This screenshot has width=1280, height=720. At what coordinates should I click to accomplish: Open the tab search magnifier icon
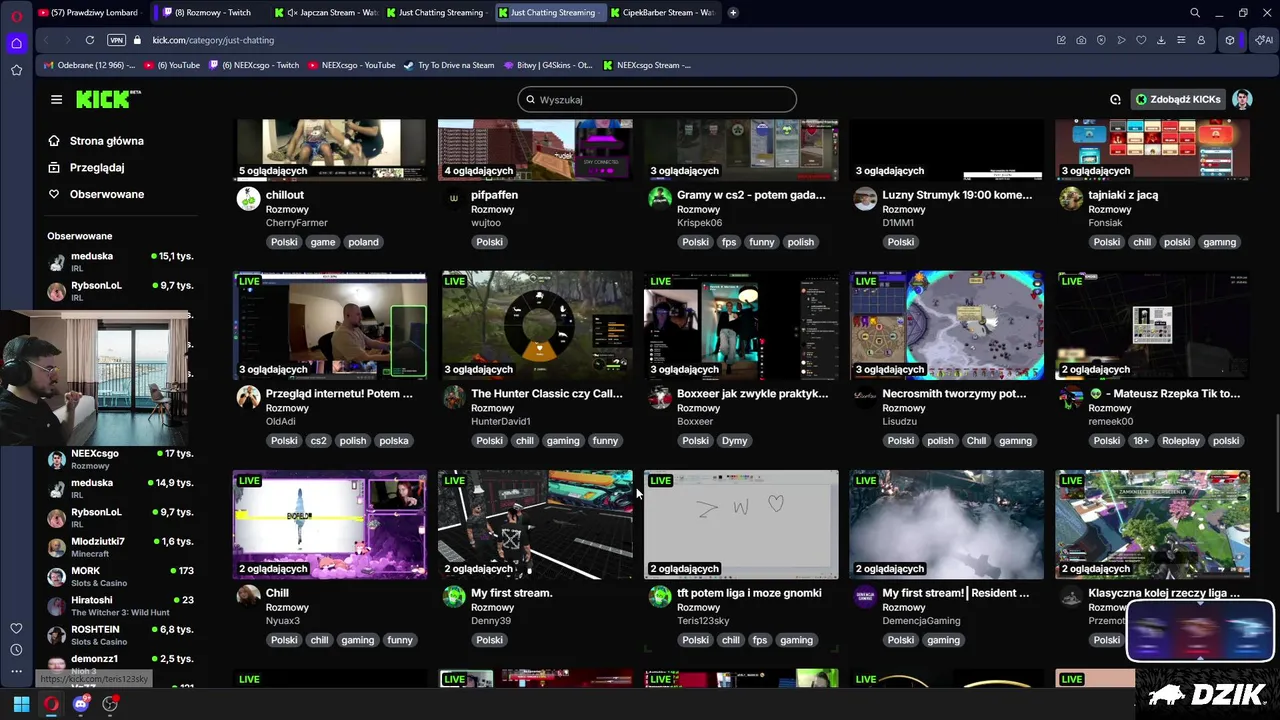click(x=1195, y=13)
